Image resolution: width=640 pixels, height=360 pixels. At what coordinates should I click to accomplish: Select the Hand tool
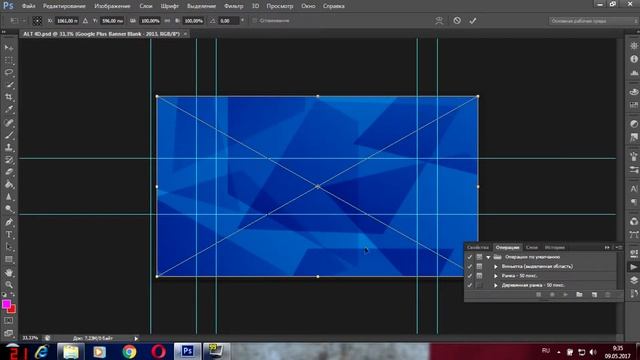coord(9,272)
